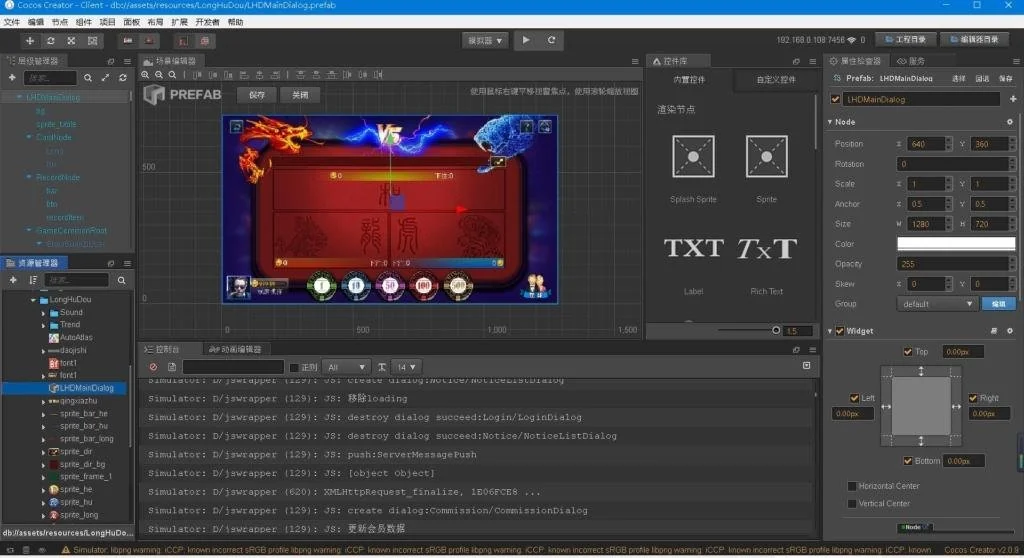Click the 工程目录 button

coord(909,40)
